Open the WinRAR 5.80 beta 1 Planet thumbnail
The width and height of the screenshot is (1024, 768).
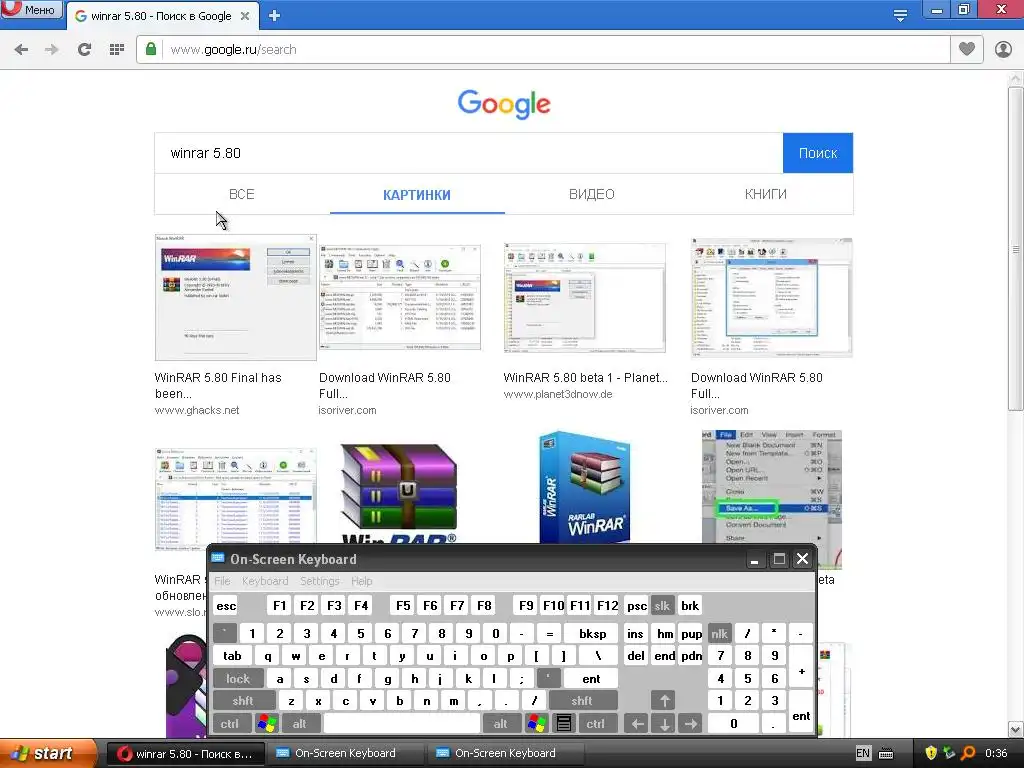[584, 298]
